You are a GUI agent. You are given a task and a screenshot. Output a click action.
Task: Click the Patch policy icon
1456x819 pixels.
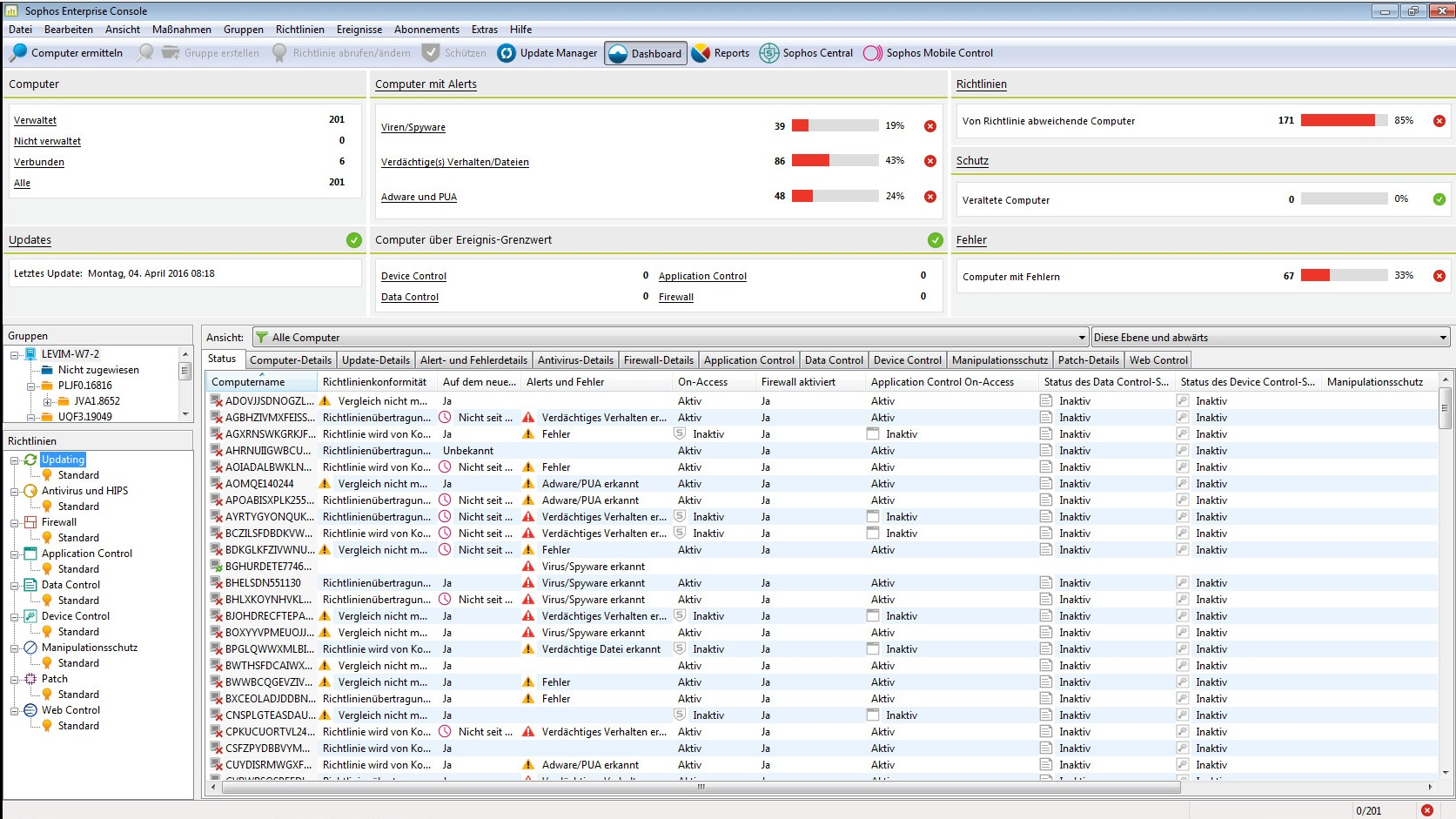[x=30, y=679]
